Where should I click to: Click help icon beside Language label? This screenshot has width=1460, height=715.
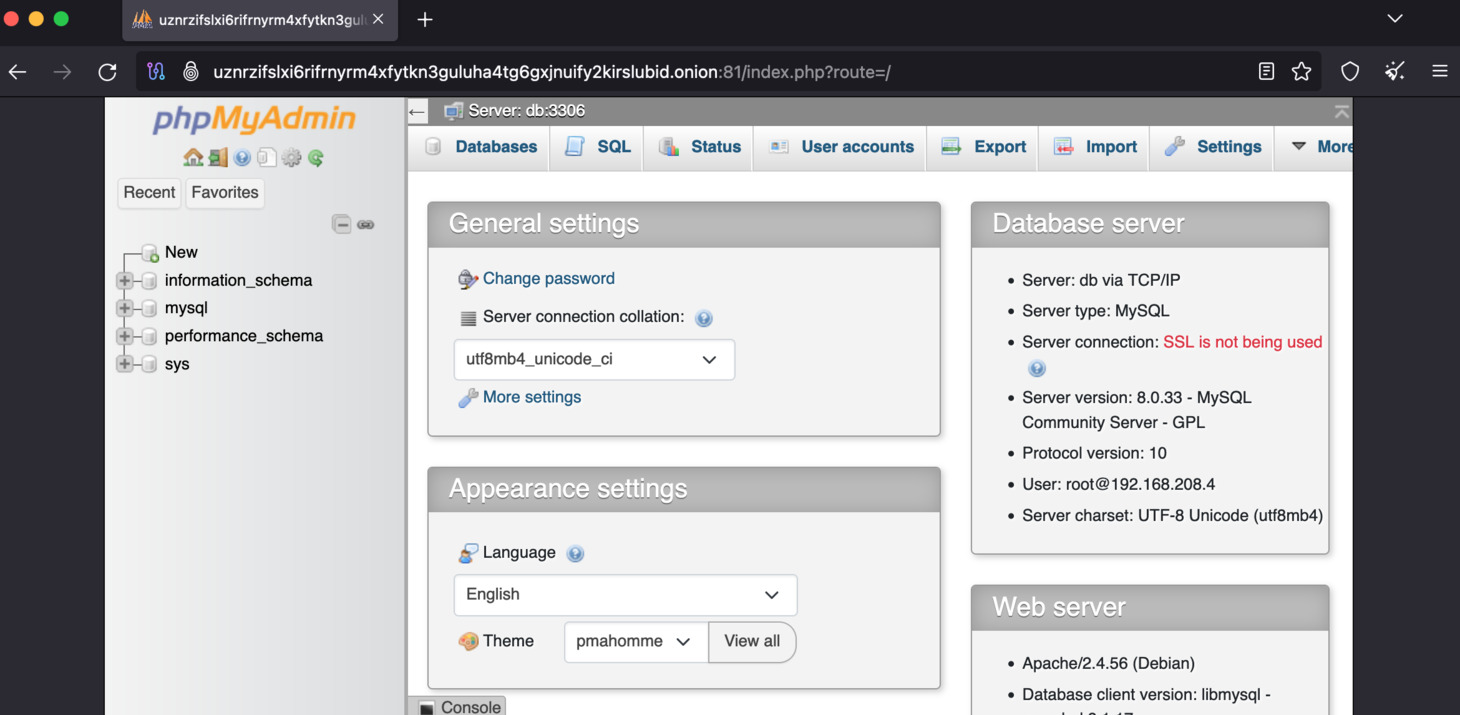tap(575, 553)
